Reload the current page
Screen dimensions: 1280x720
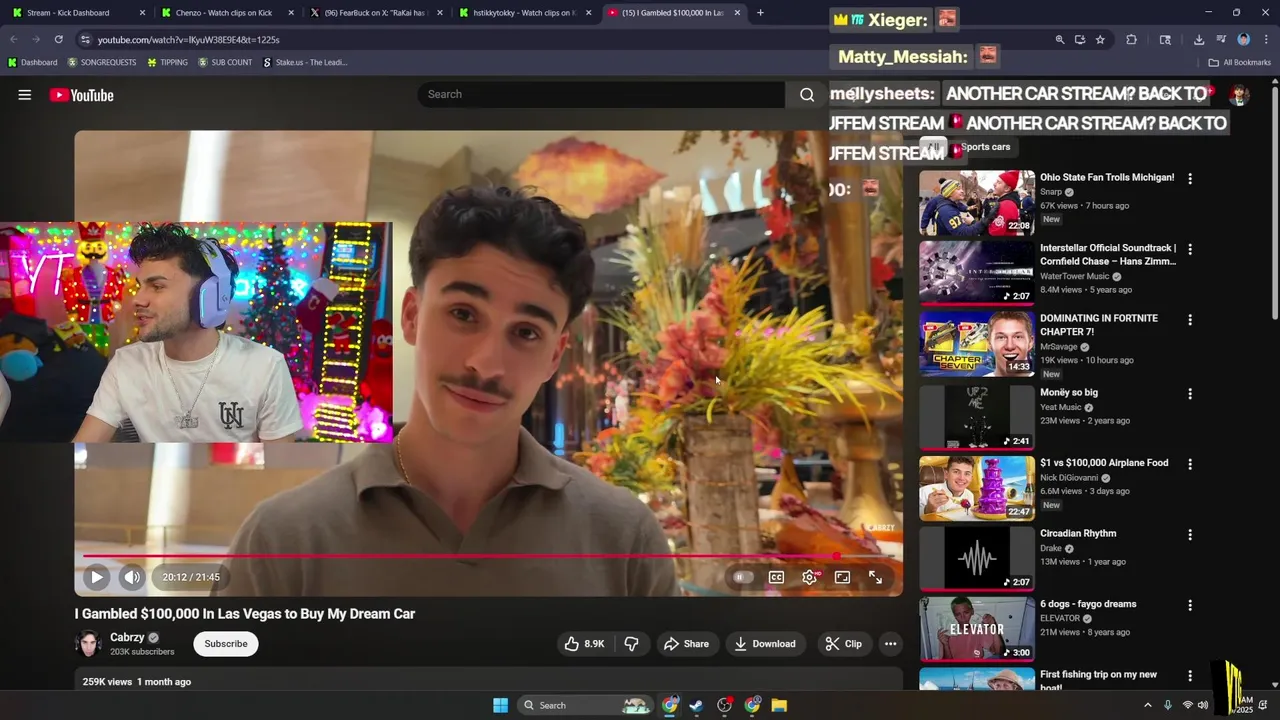(59, 39)
